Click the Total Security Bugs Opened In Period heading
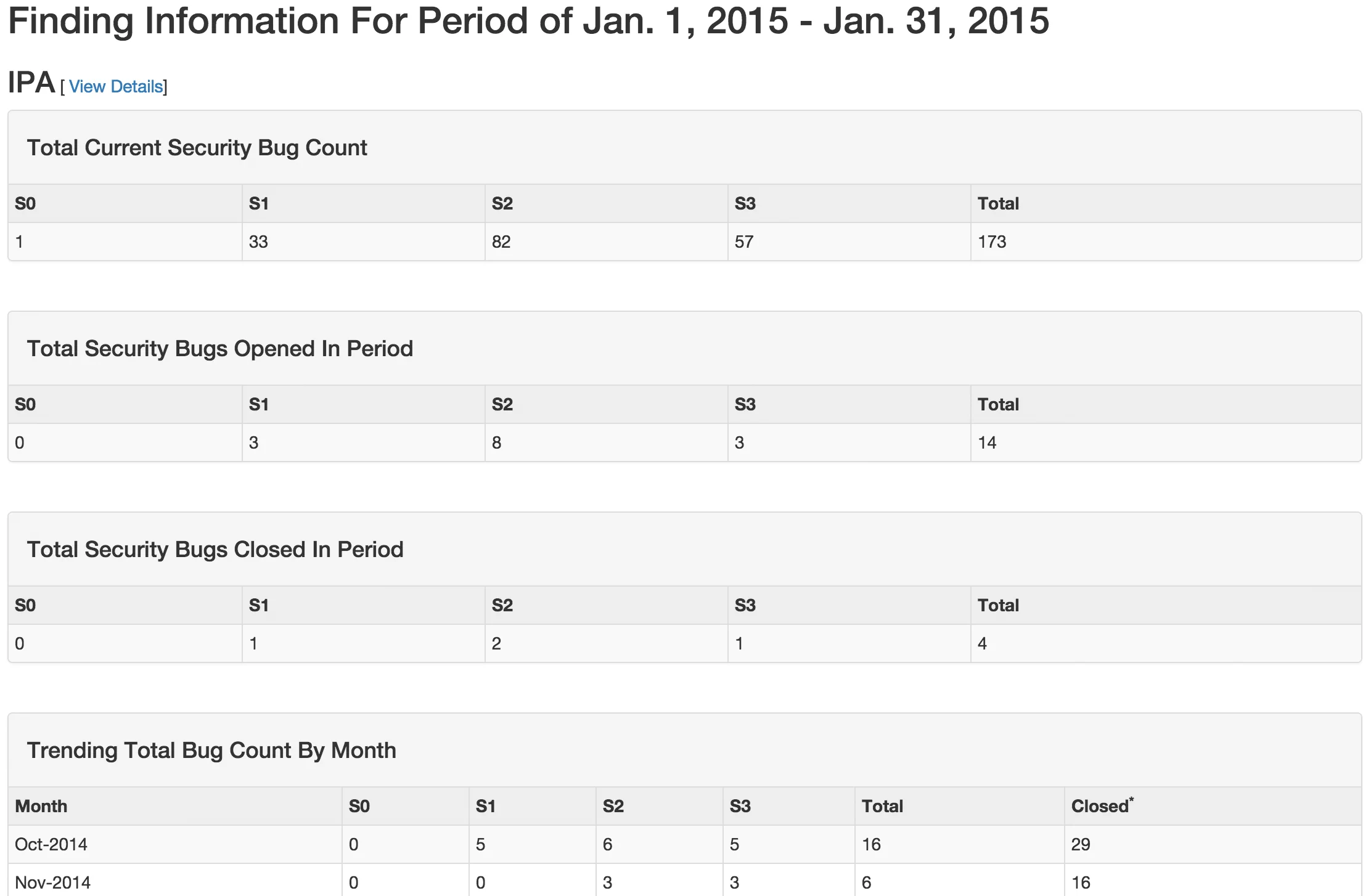The height and width of the screenshot is (896, 1371). 219,349
